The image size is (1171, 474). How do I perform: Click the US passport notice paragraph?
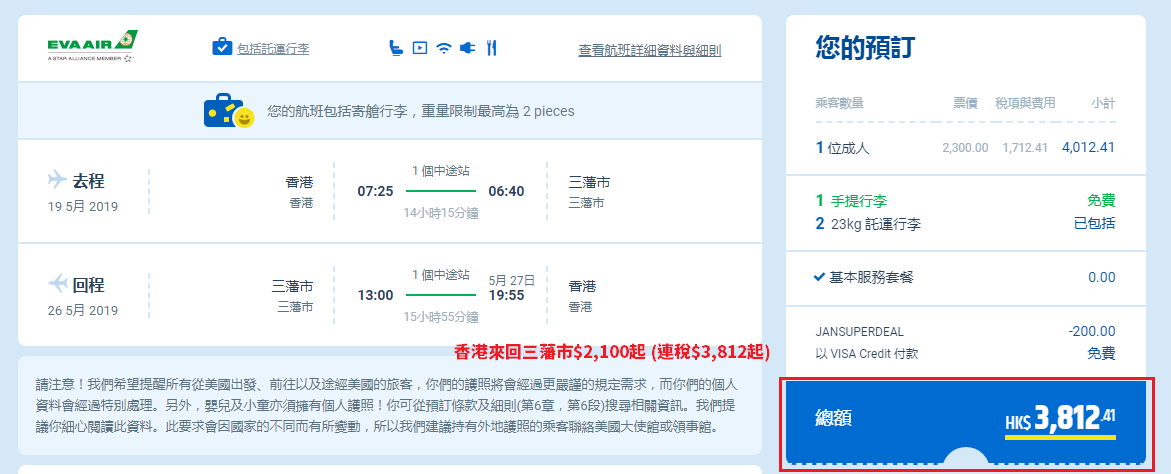[x=386, y=407]
